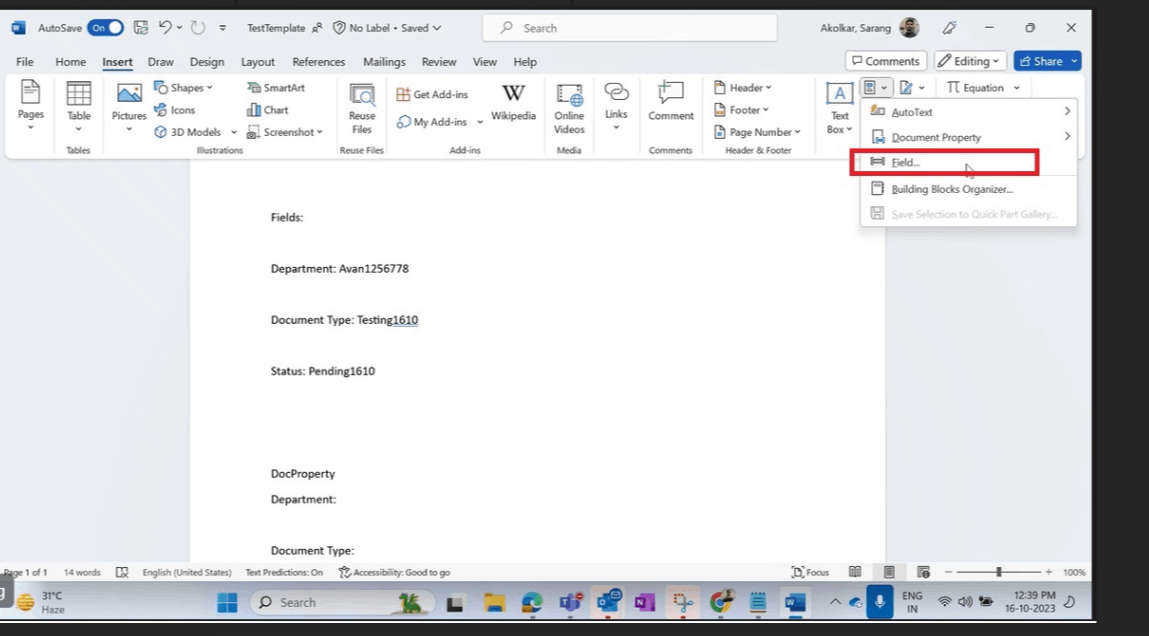Open the Footer dropdown
1149x636 pixels.
[x=741, y=110]
